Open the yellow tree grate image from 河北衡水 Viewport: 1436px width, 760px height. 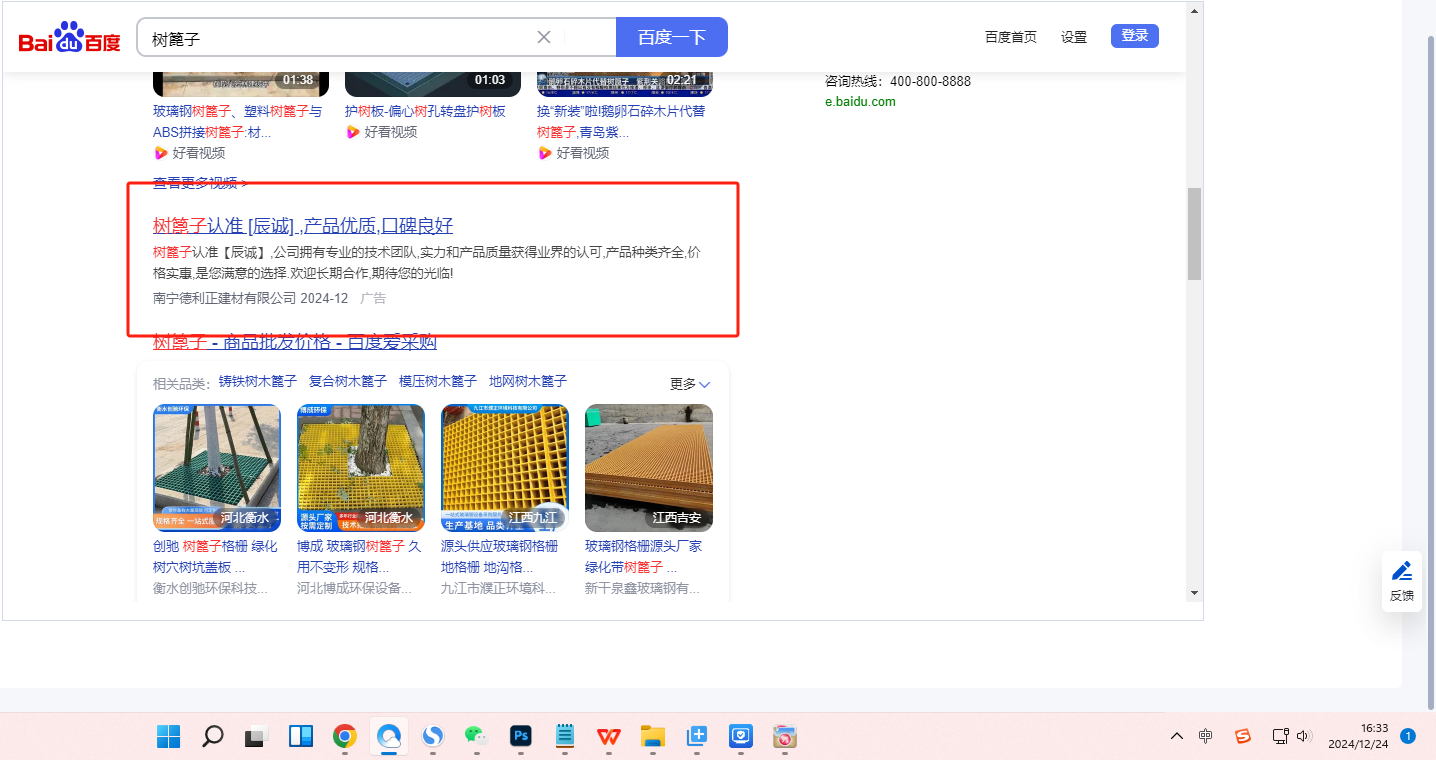click(361, 468)
